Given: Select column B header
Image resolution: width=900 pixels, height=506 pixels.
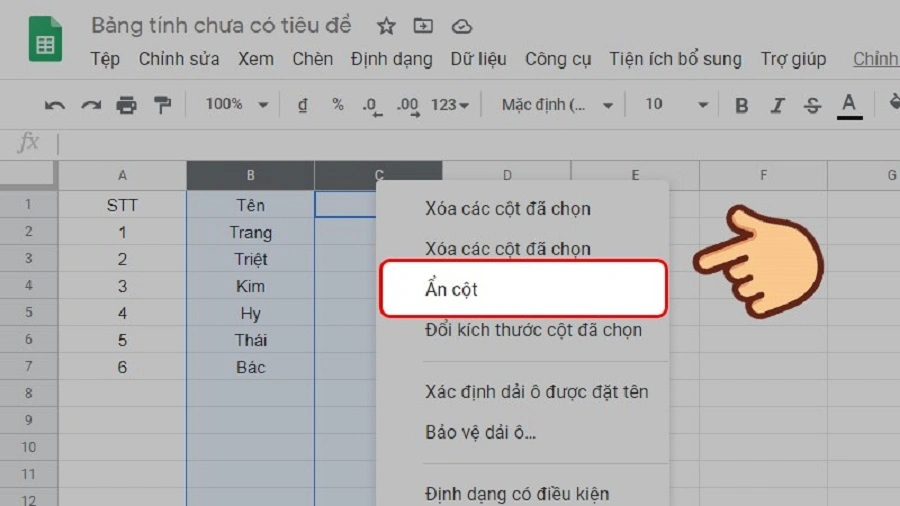Looking at the screenshot, I should pos(250,176).
